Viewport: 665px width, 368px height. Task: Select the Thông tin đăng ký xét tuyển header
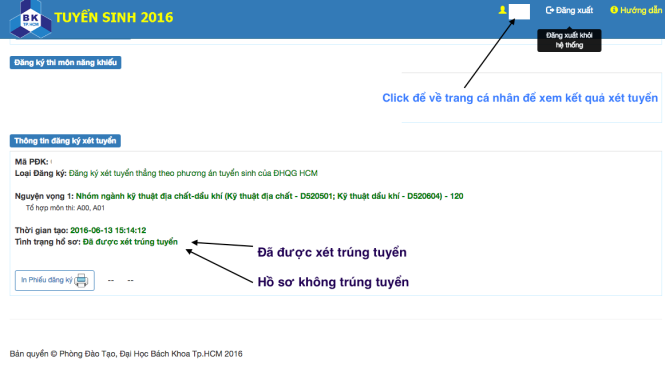click(65, 141)
